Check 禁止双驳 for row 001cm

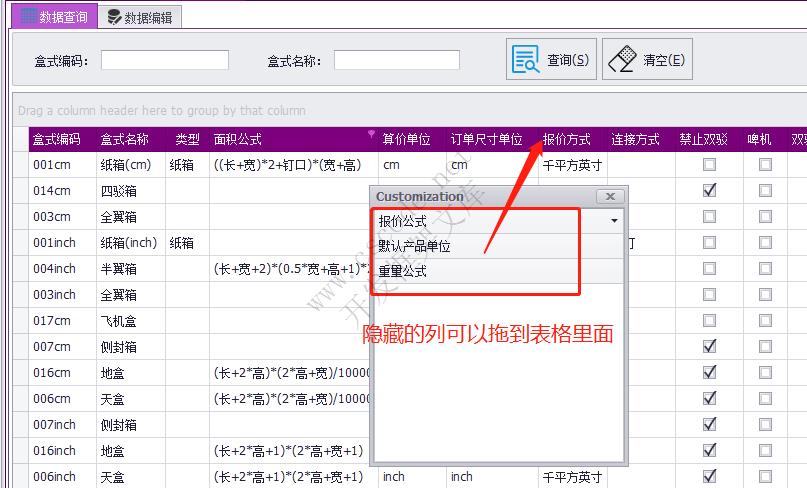709,165
